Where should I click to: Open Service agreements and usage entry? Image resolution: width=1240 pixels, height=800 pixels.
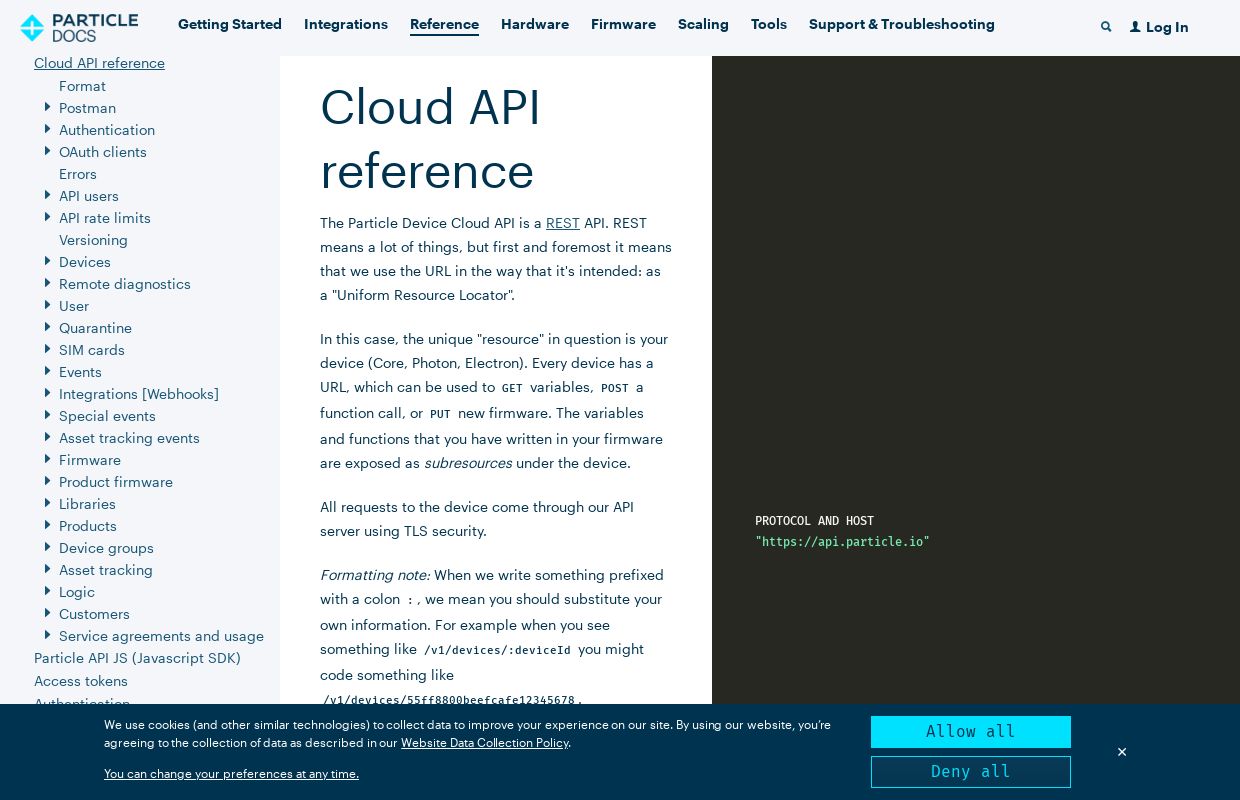pyautogui.click(x=161, y=636)
